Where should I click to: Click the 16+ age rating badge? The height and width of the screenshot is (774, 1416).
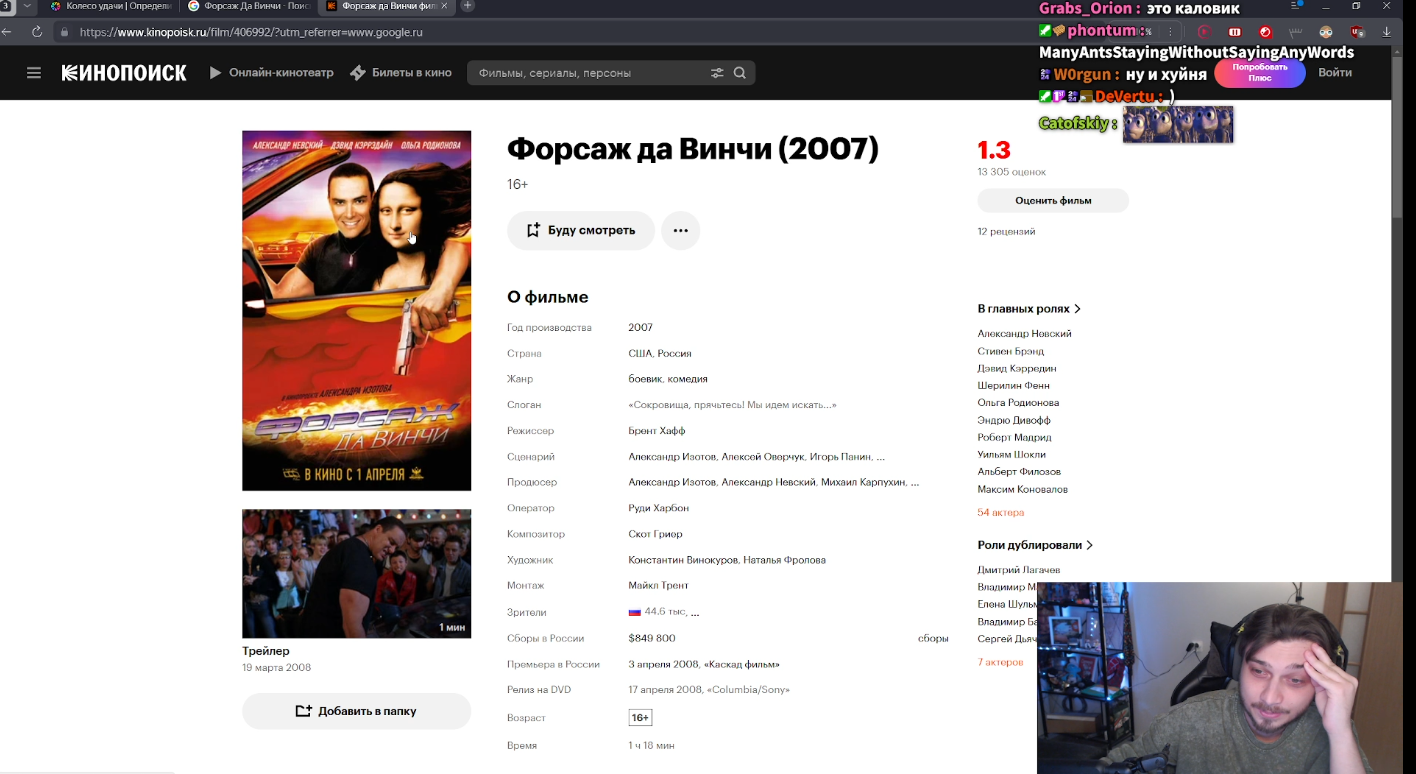(x=640, y=718)
